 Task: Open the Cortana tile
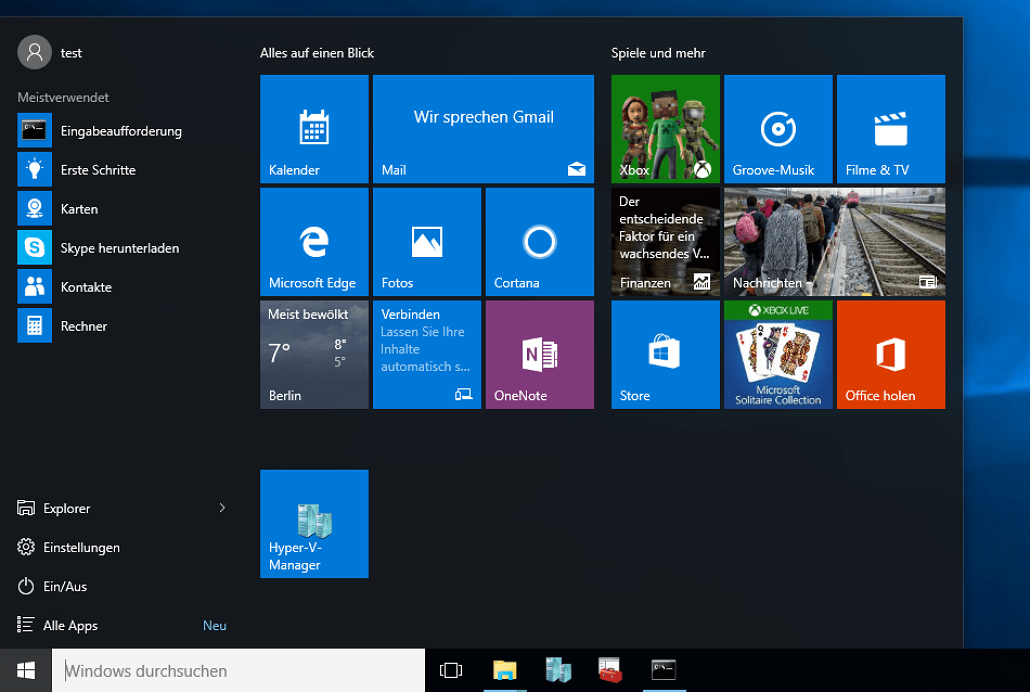539,242
